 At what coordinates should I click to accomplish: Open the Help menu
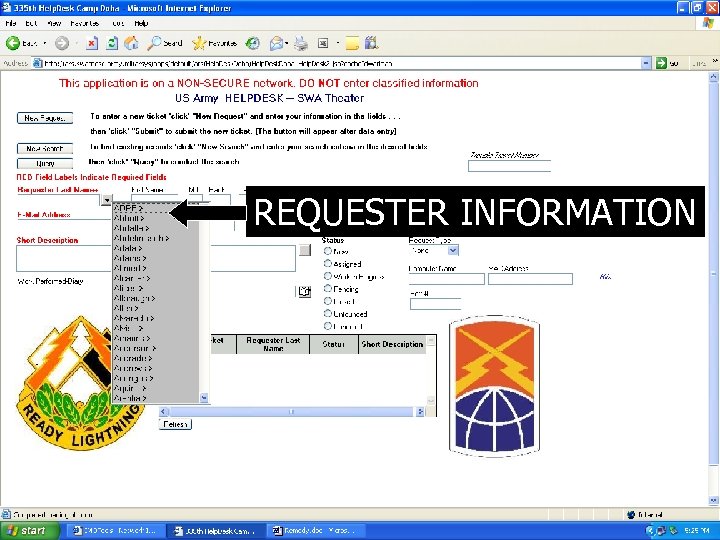[x=141, y=23]
